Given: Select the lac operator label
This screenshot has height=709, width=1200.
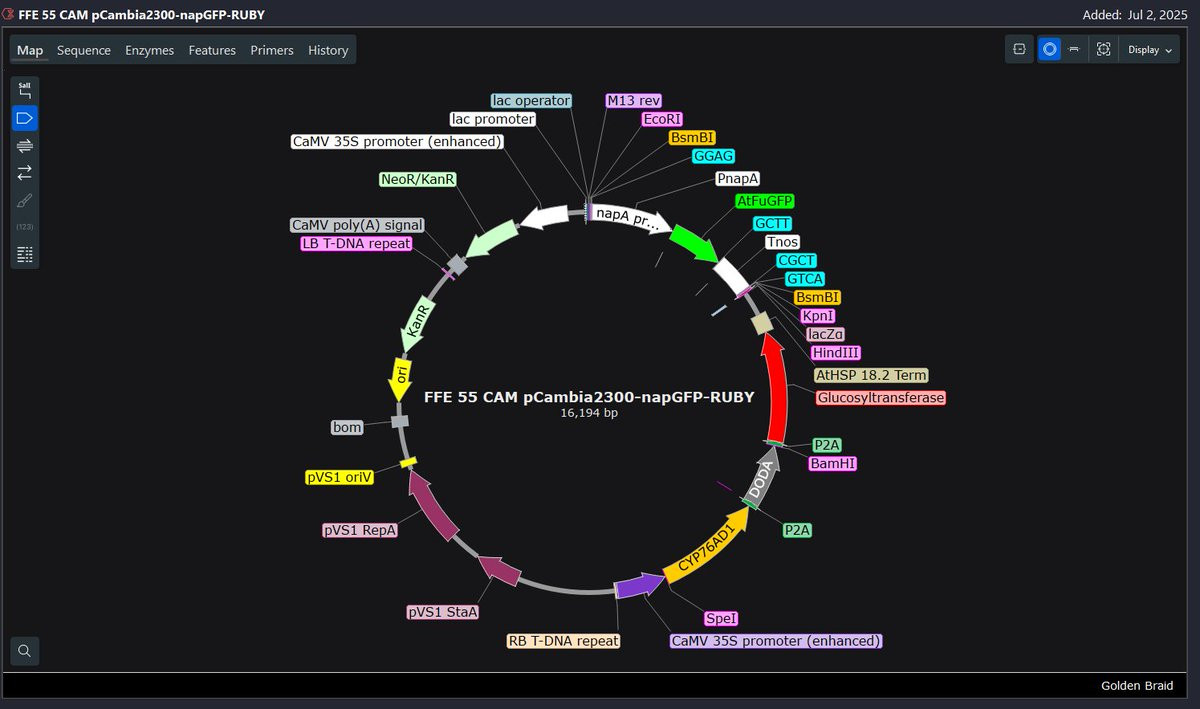Looking at the screenshot, I should click(531, 101).
